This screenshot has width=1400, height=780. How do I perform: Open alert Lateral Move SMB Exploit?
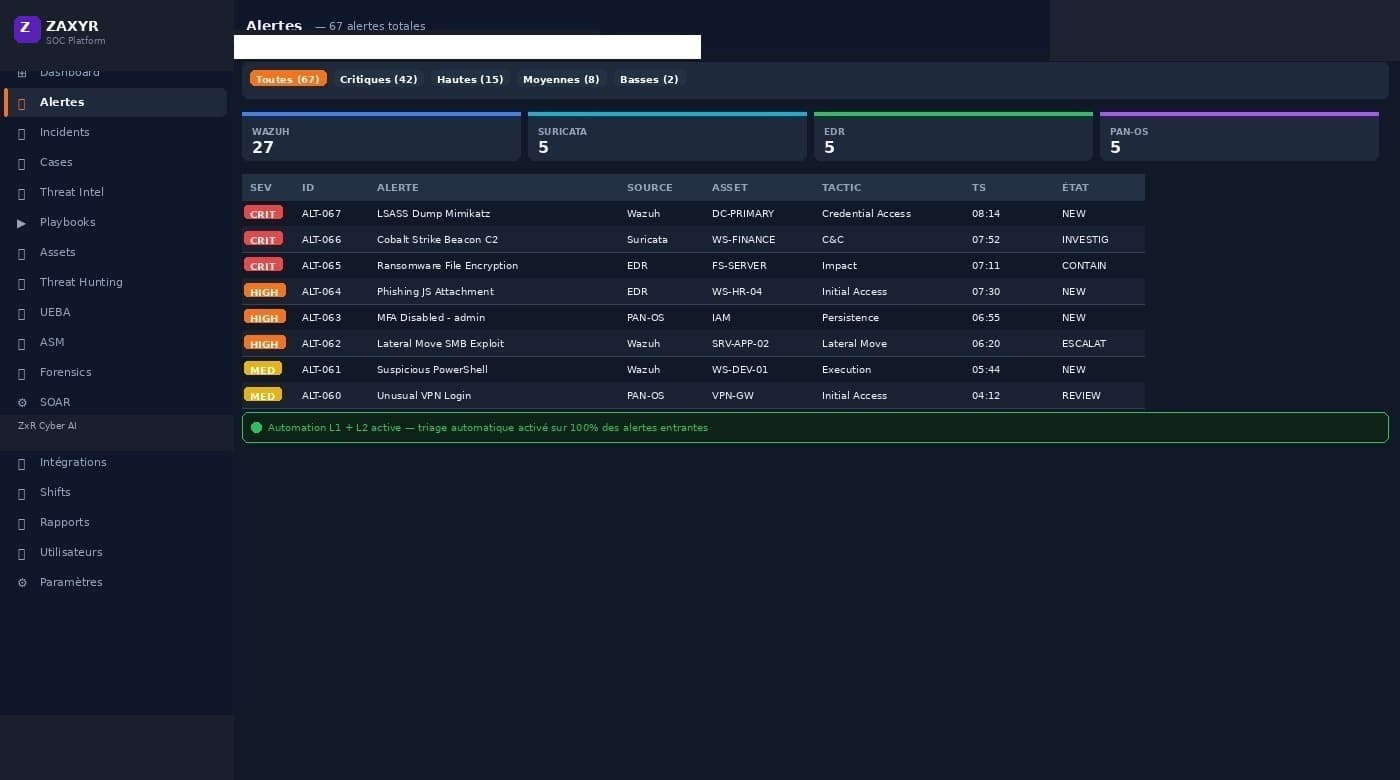tap(440, 344)
